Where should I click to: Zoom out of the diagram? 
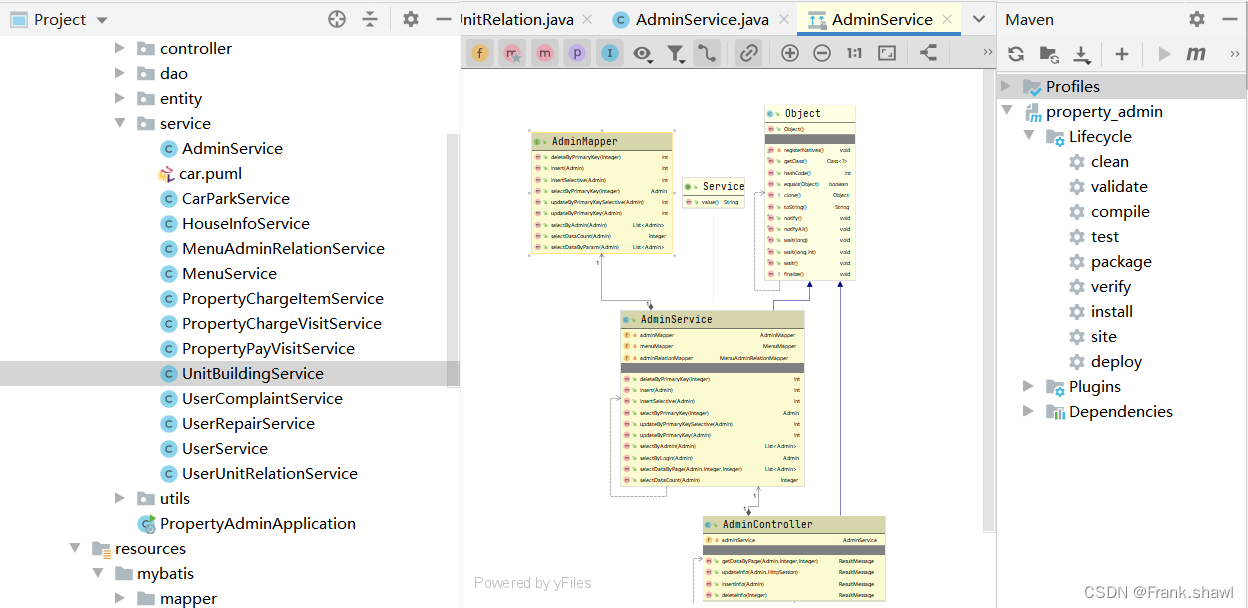coord(822,54)
